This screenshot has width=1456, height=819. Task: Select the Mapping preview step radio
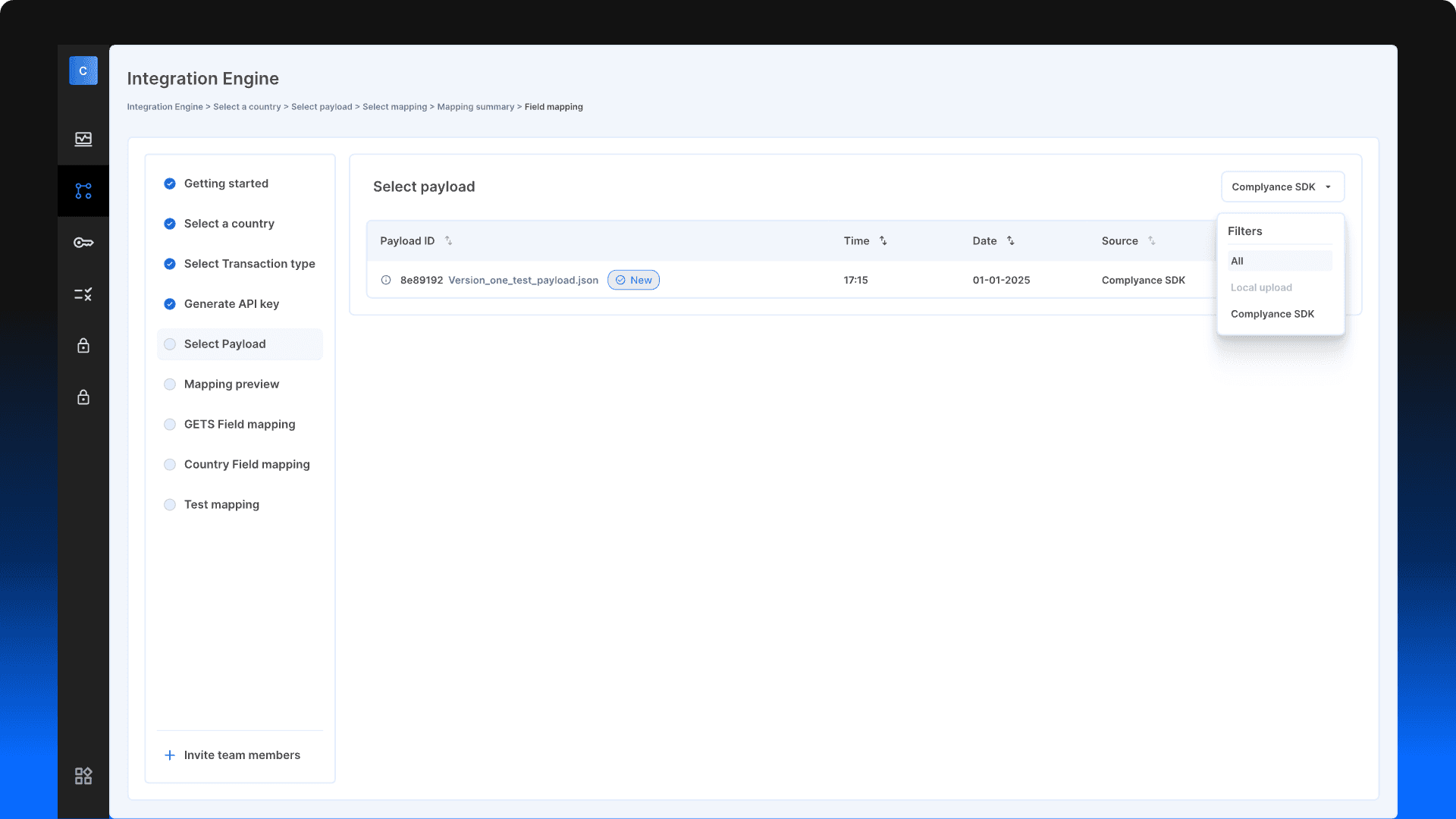click(x=170, y=384)
